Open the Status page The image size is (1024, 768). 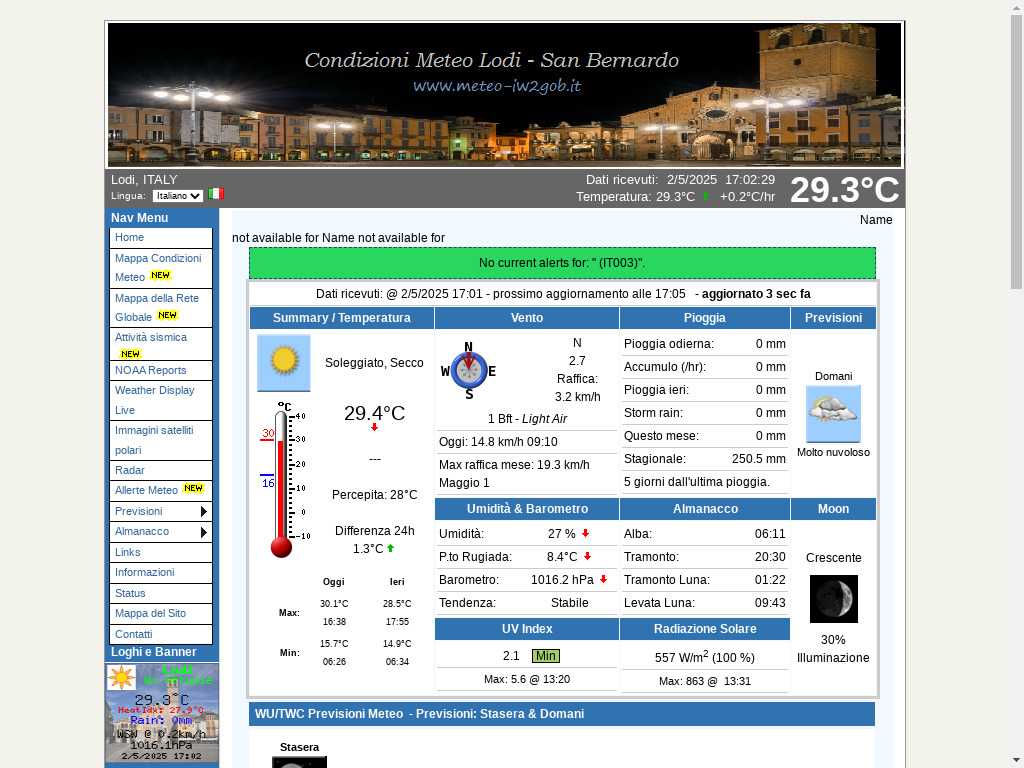coord(161,594)
